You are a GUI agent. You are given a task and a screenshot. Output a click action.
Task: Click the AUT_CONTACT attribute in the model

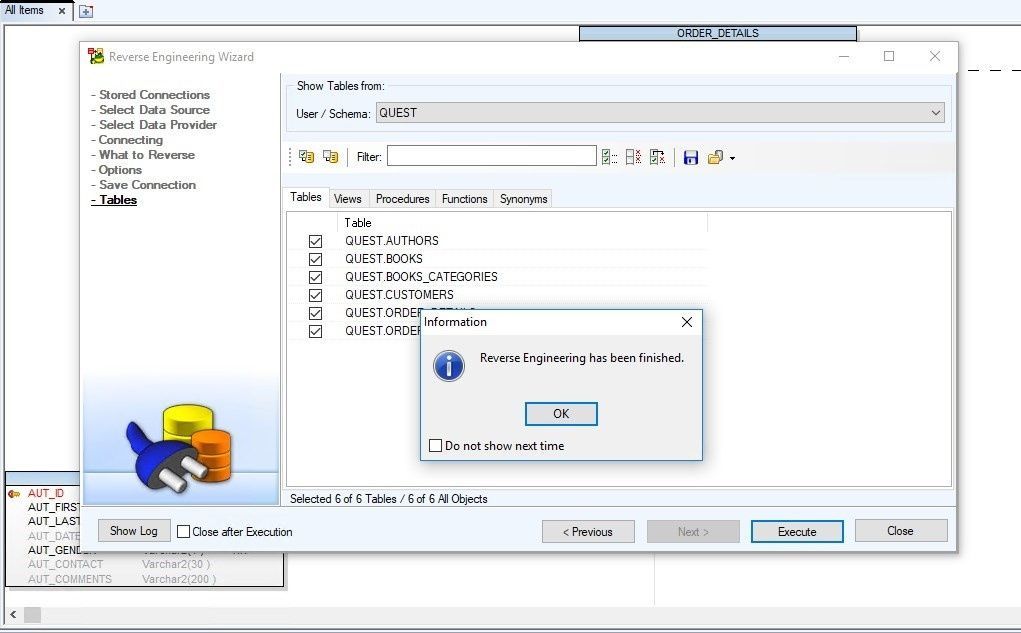tap(65, 564)
